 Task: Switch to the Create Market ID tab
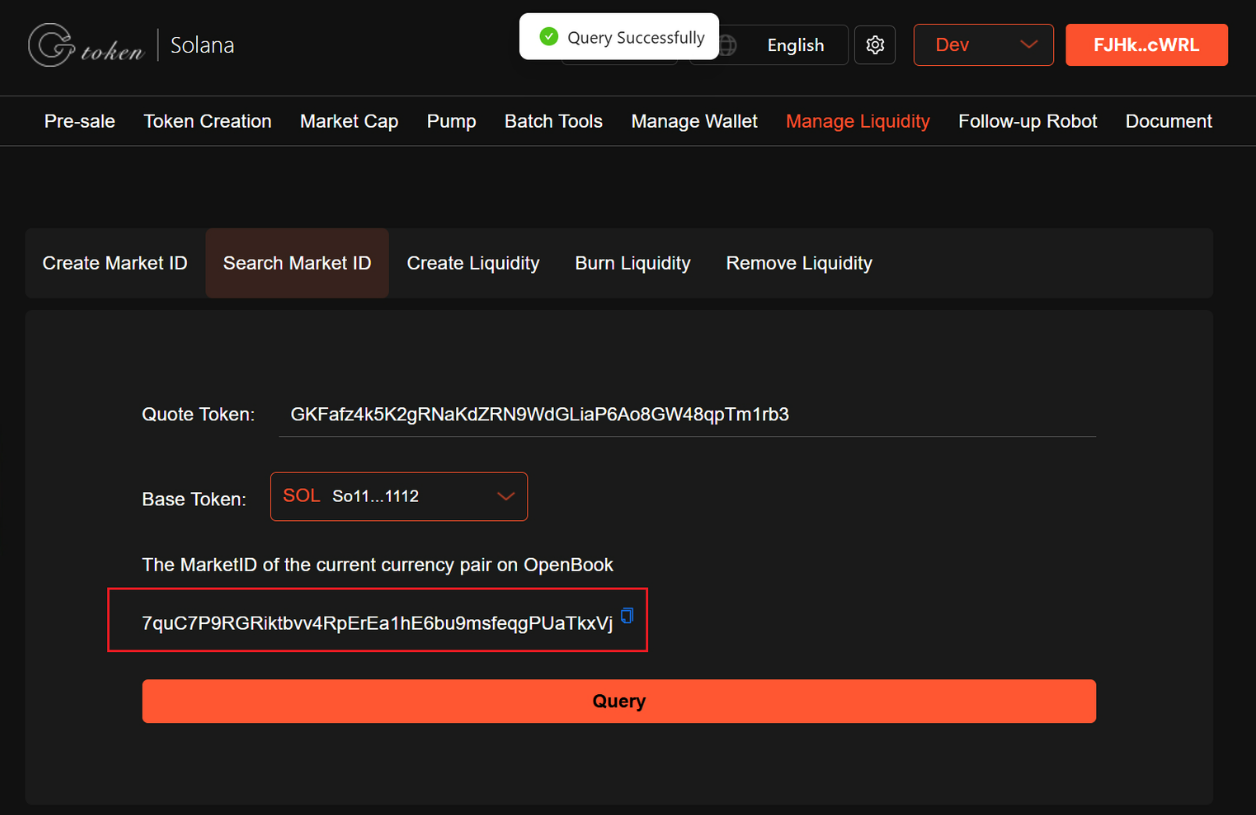pos(115,263)
